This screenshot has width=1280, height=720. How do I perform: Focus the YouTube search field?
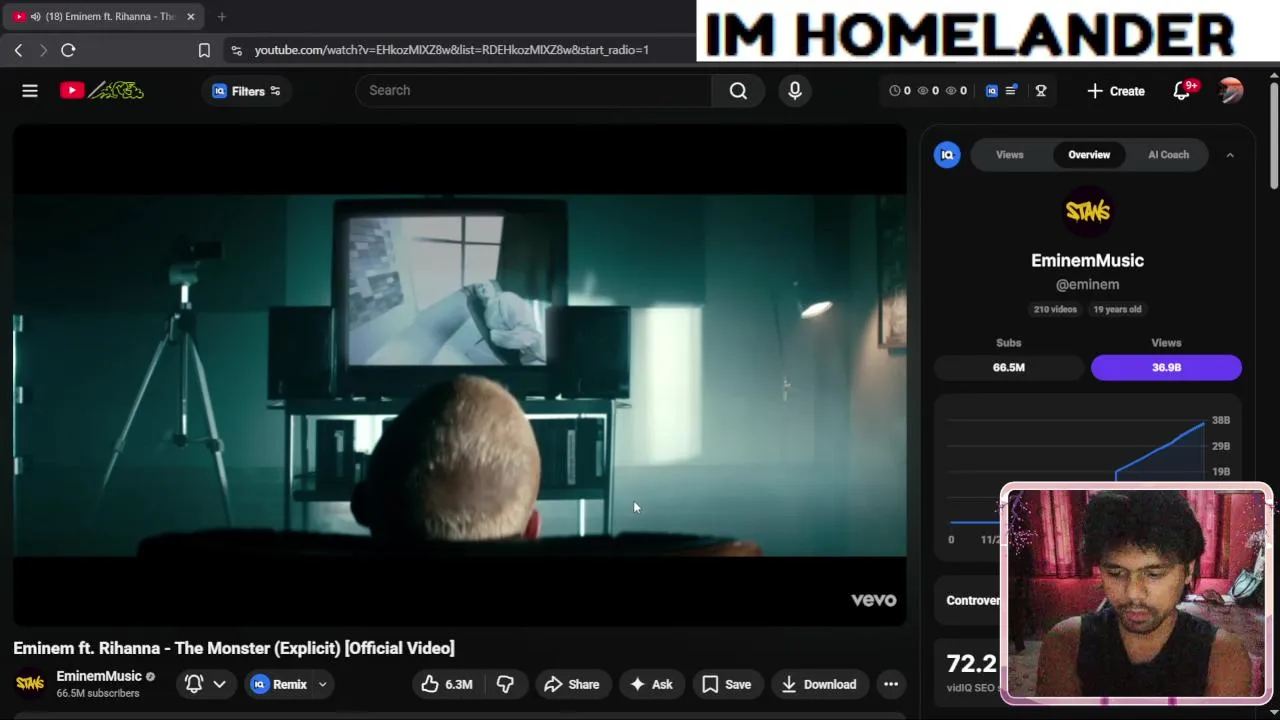coord(533,90)
